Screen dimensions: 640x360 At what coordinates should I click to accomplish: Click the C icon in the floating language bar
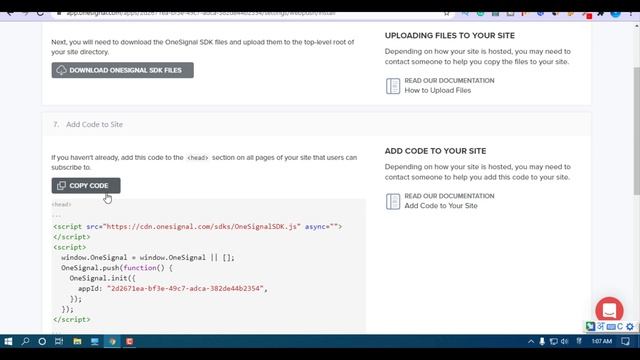tap(620, 327)
